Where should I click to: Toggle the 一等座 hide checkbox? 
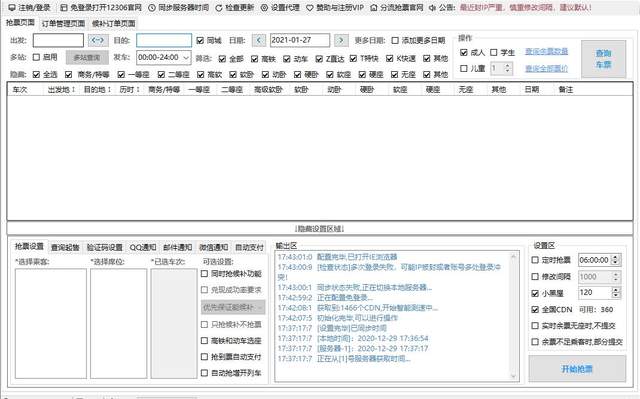point(121,75)
